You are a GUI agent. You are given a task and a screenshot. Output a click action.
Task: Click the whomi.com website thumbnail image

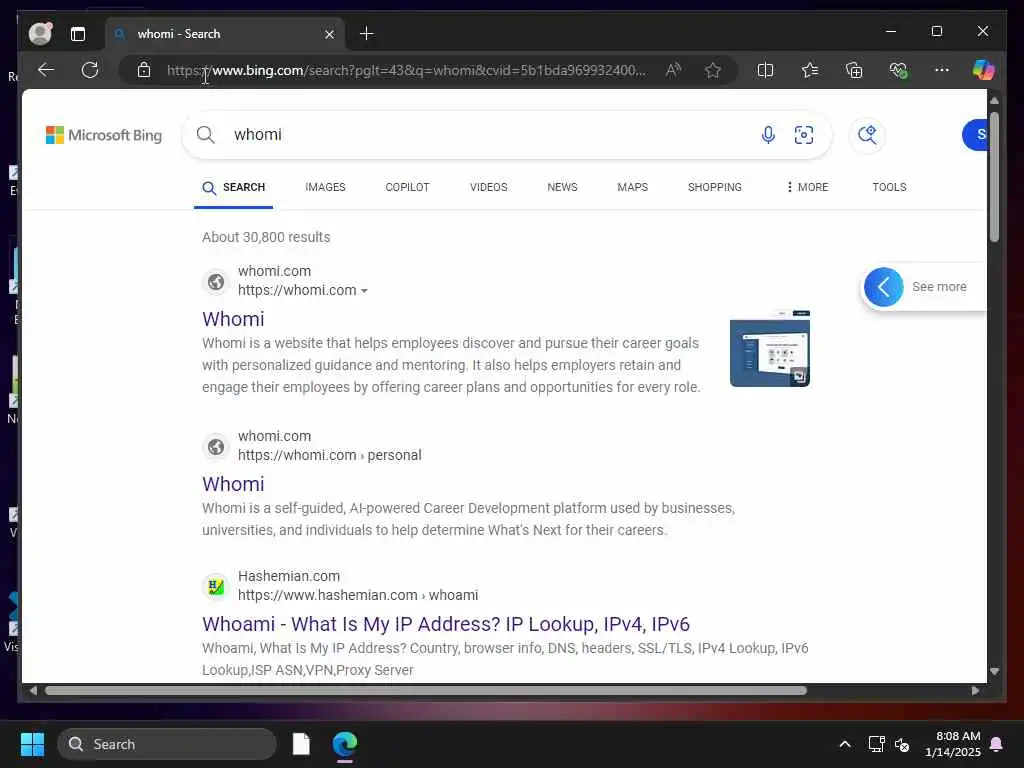769,349
